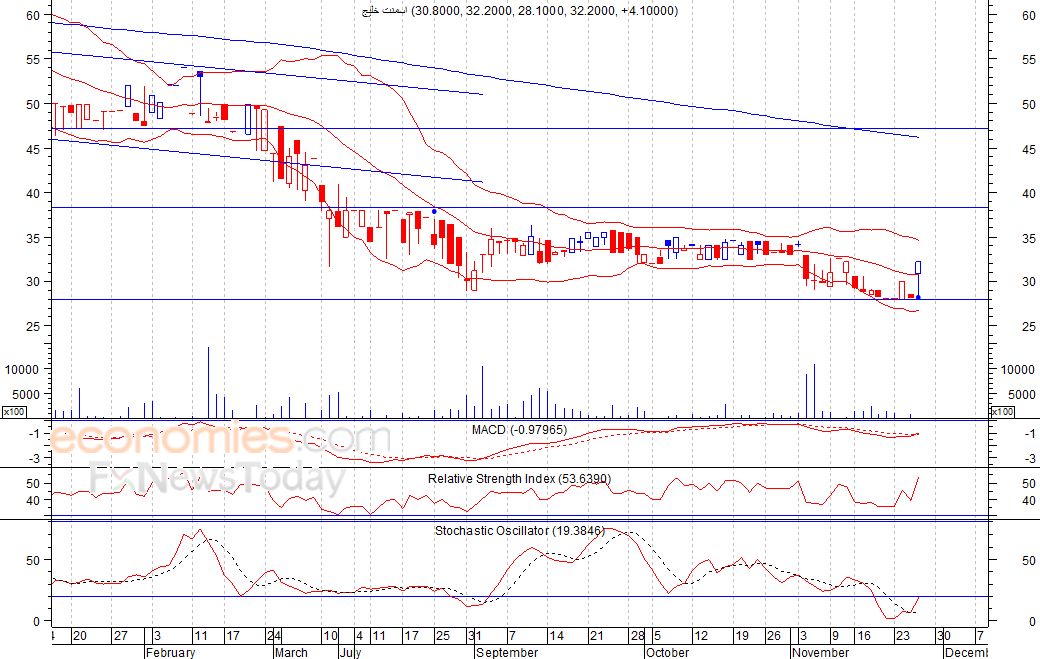Image resolution: width=1040 pixels, height=659 pixels.
Task: Click date label 14 on the time axis
Action: (556, 636)
